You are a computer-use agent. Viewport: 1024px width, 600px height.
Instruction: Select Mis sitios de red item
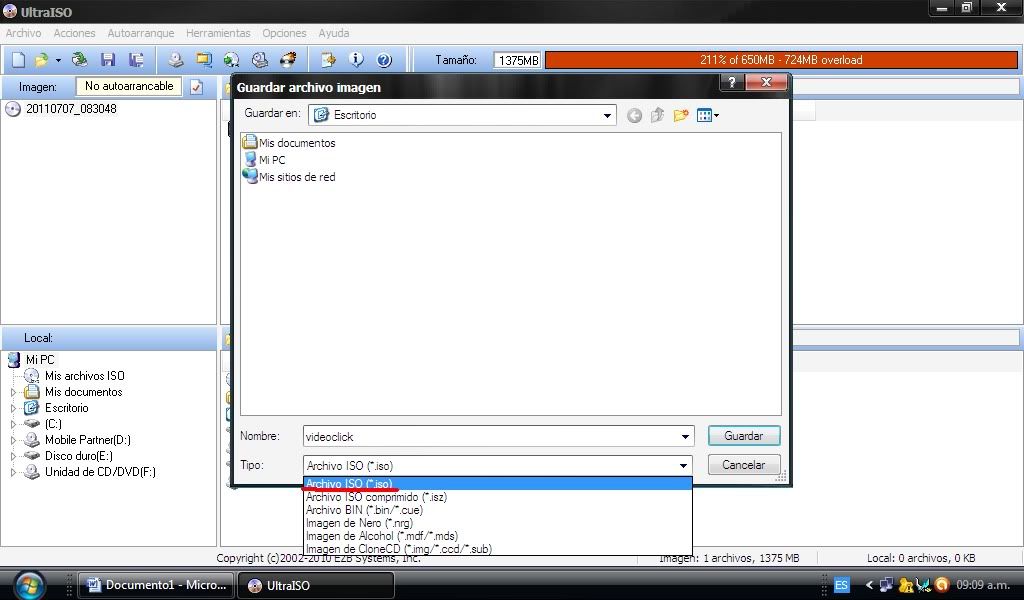point(296,177)
